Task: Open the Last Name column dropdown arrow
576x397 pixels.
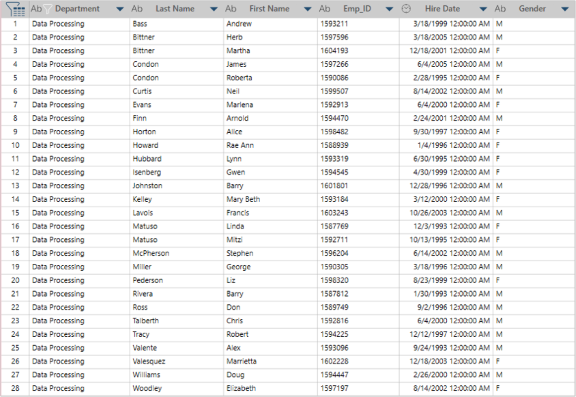Action: 213,9
